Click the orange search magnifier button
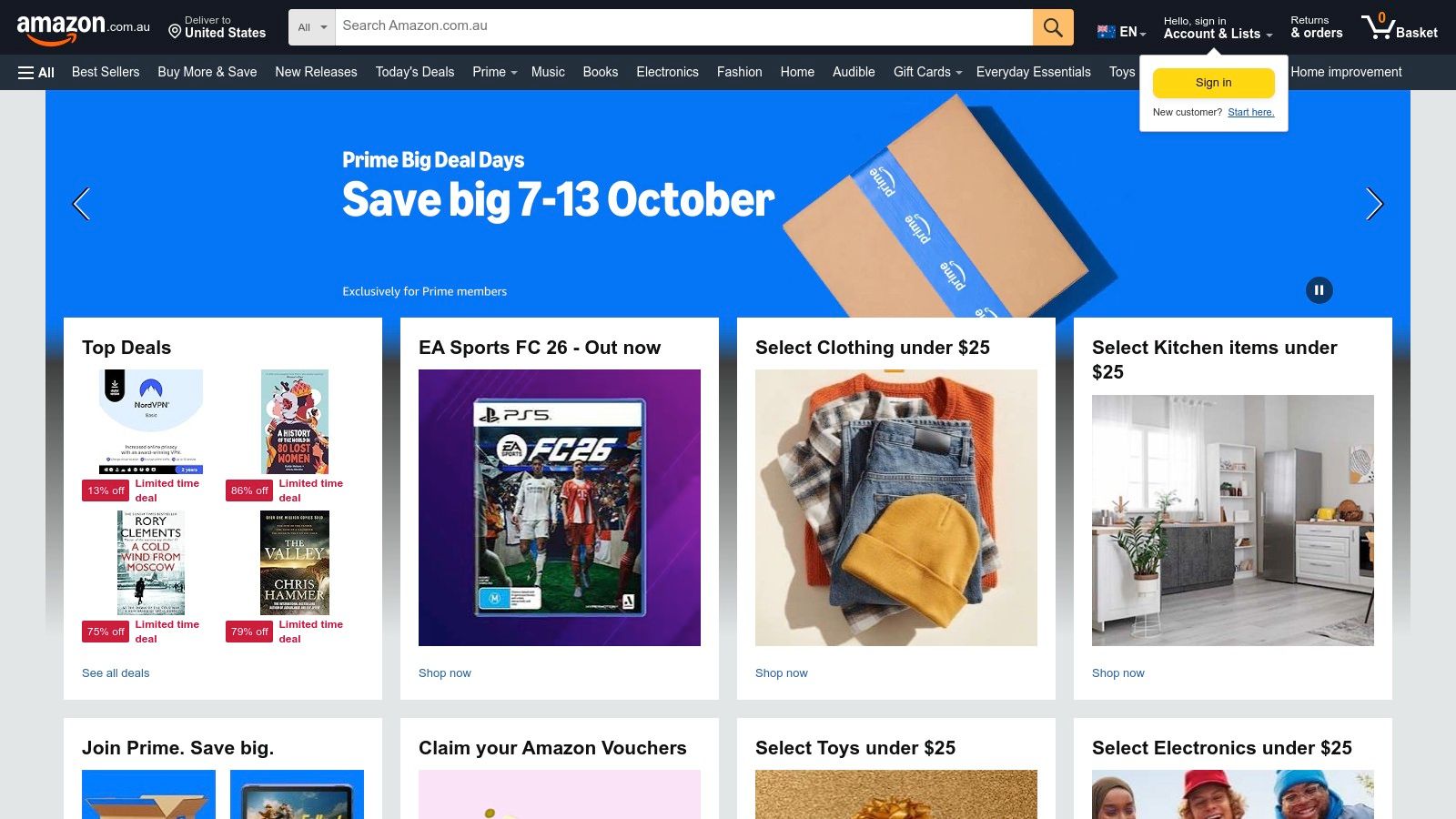The width and height of the screenshot is (1456, 819). (x=1053, y=27)
